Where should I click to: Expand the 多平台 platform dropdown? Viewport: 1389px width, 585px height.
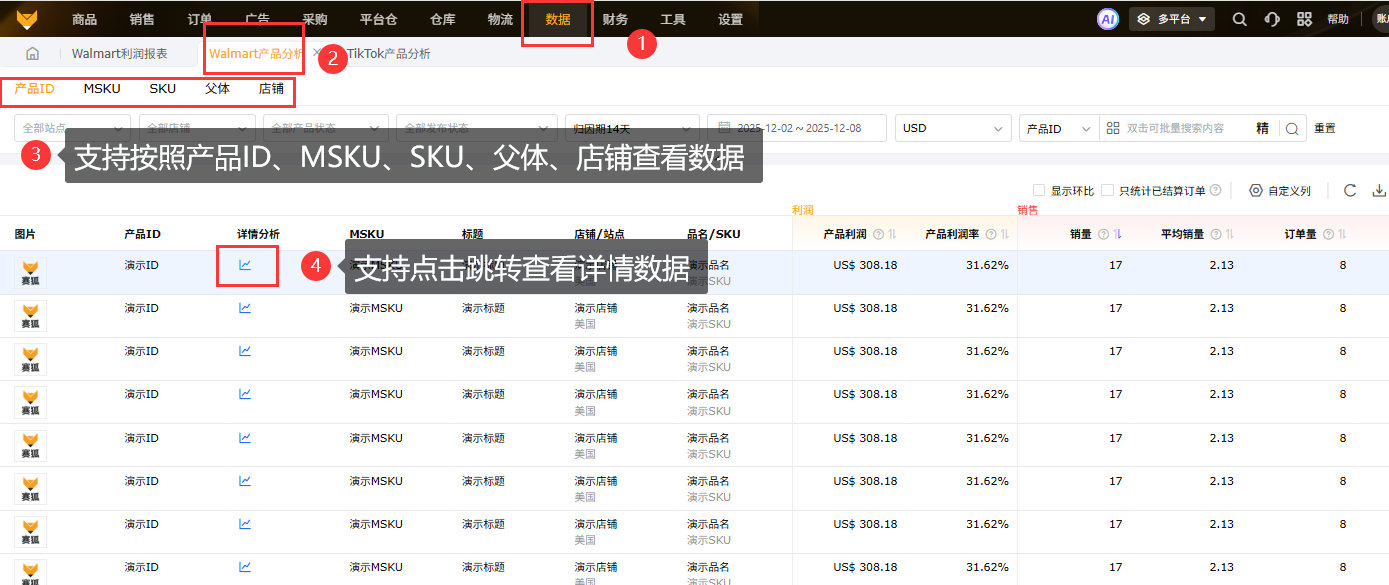pyautogui.click(x=1172, y=19)
